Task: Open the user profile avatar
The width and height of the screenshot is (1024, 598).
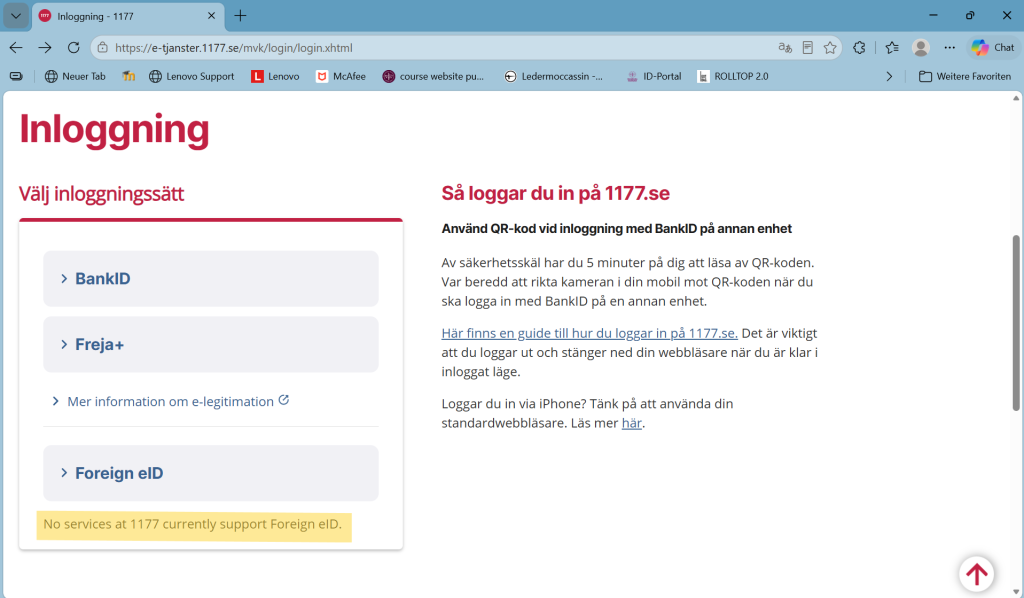Action: [x=921, y=48]
